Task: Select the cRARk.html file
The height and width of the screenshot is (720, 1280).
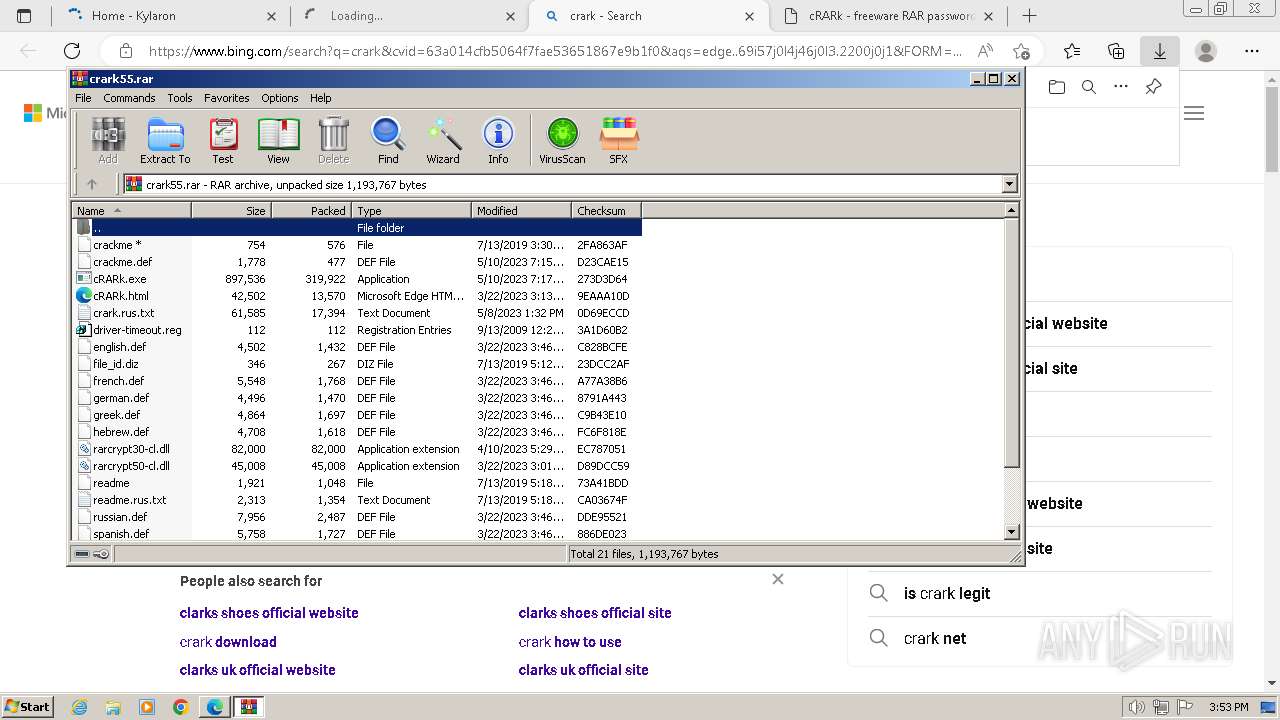Action: pyautogui.click(x=357, y=296)
